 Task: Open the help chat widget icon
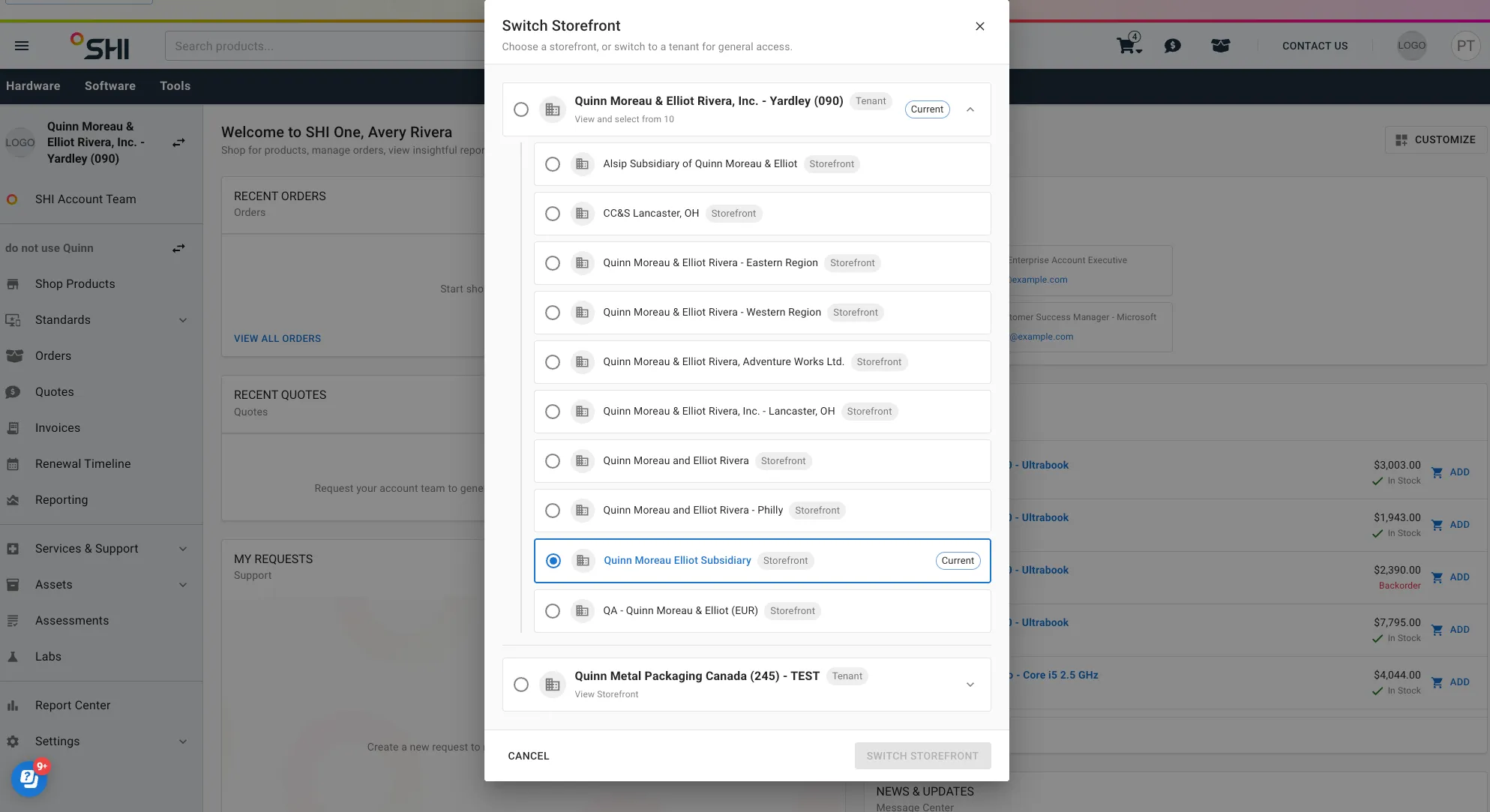pyautogui.click(x=29, y=779)
